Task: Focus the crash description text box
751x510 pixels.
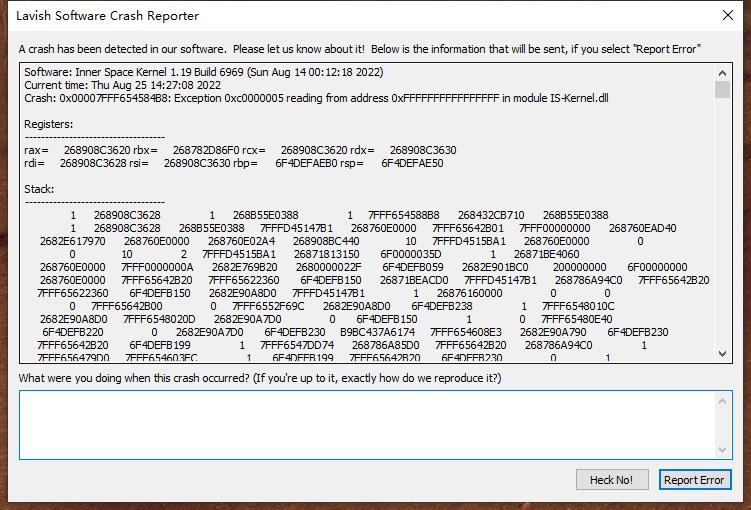Action: (367, 425)
